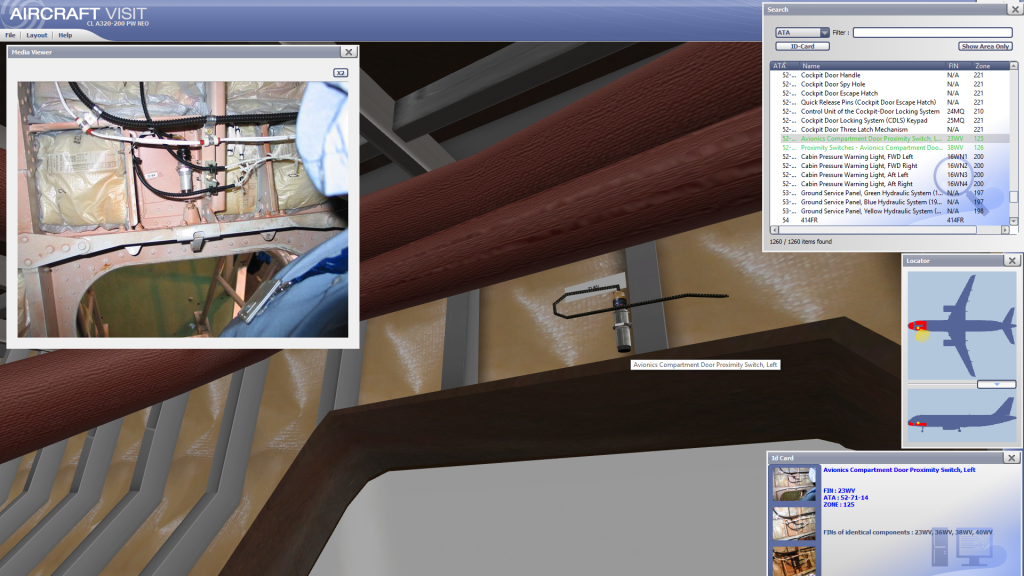Select the Avionics Compartment Door Proximity Switch row
This screenshot has width=1024, height=576.
click(x=889, y=138)
